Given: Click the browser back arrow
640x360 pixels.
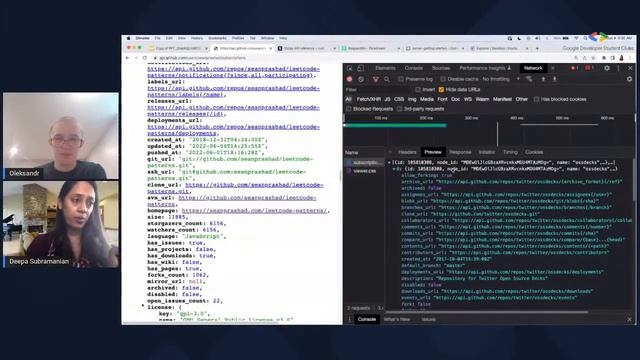Looking at the screenshot, I should (x=127, y=58).
